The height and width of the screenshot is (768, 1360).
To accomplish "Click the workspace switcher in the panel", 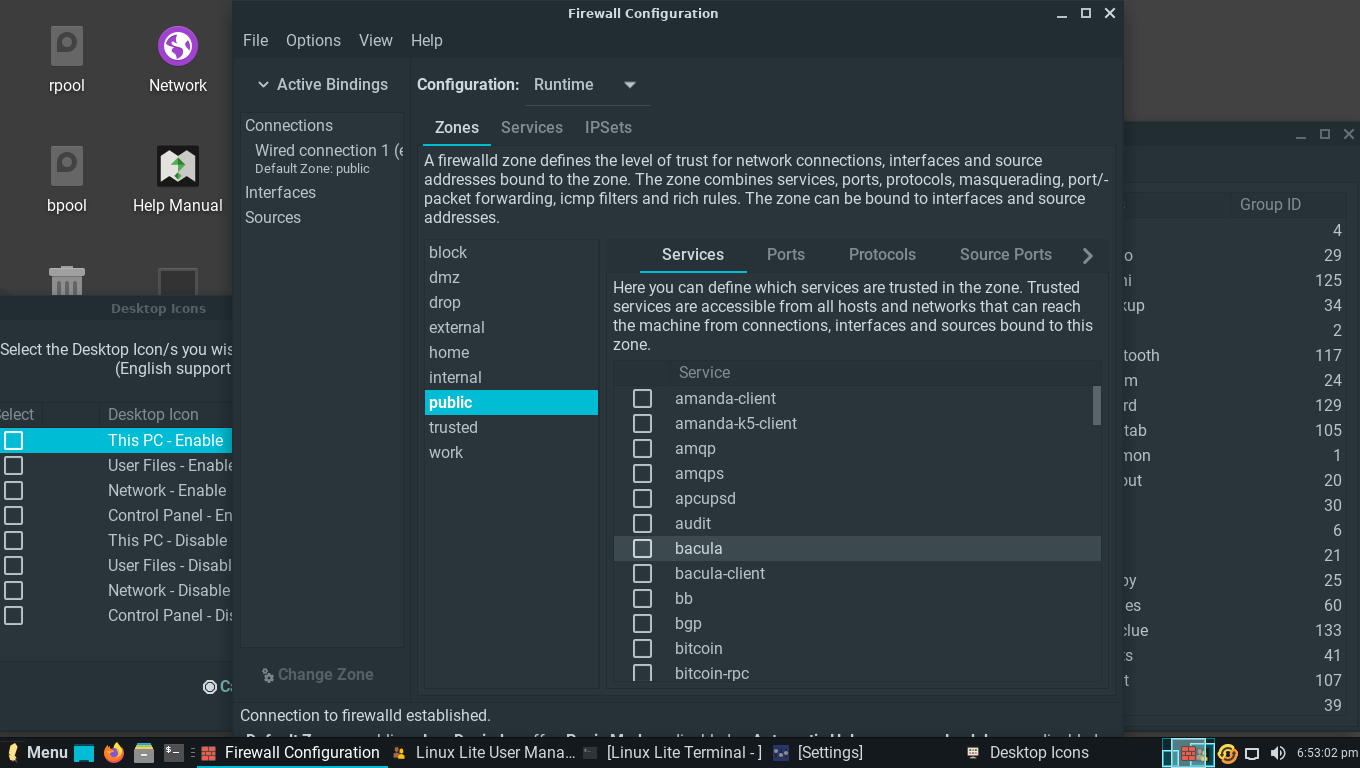I will click(x=1188, y=753).
